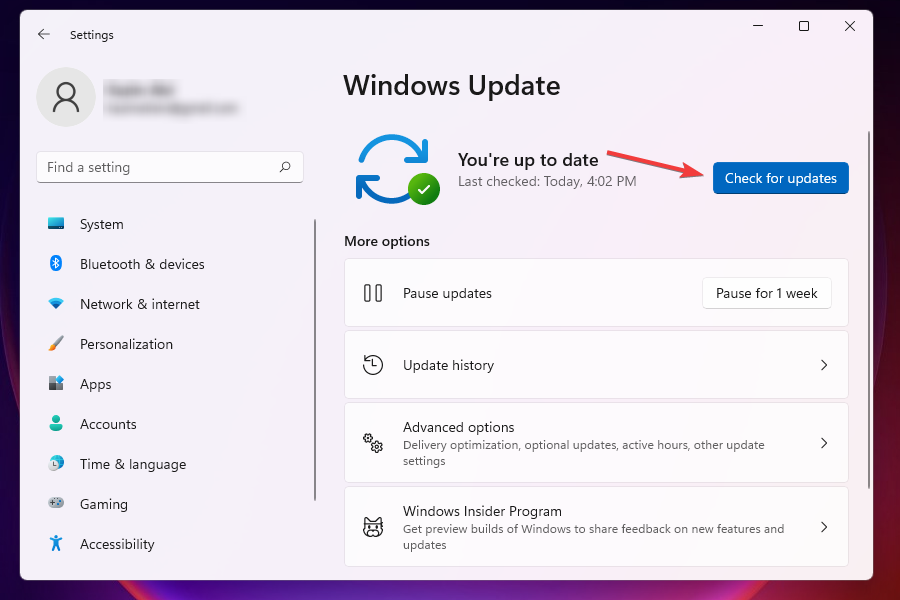Select the Personalization paintbrush icon
The height and width of the screenshot is (600, 900).
pos(56,343)
